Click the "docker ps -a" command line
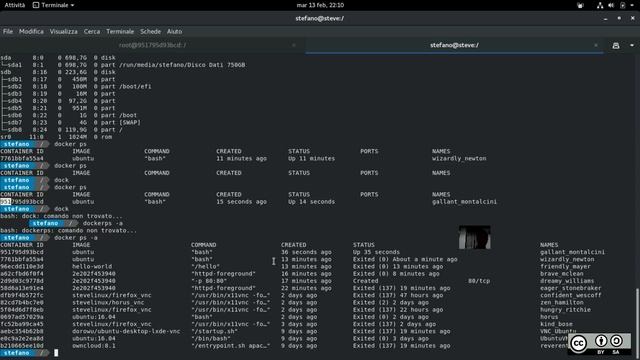This screenshot has width=640, height=360. 76,238
